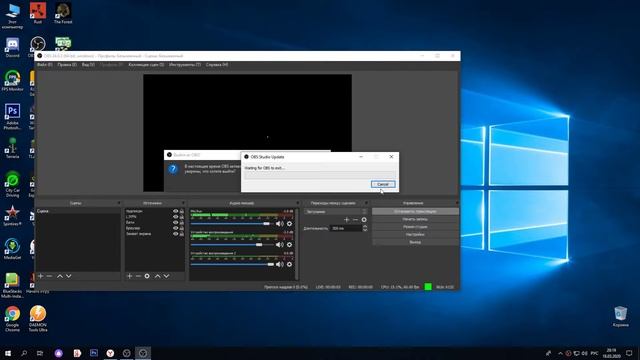This screenshot has width=640, height=360.
Task: Open the Mic/Aux gear settings
Action: click(x=289, y=224)
